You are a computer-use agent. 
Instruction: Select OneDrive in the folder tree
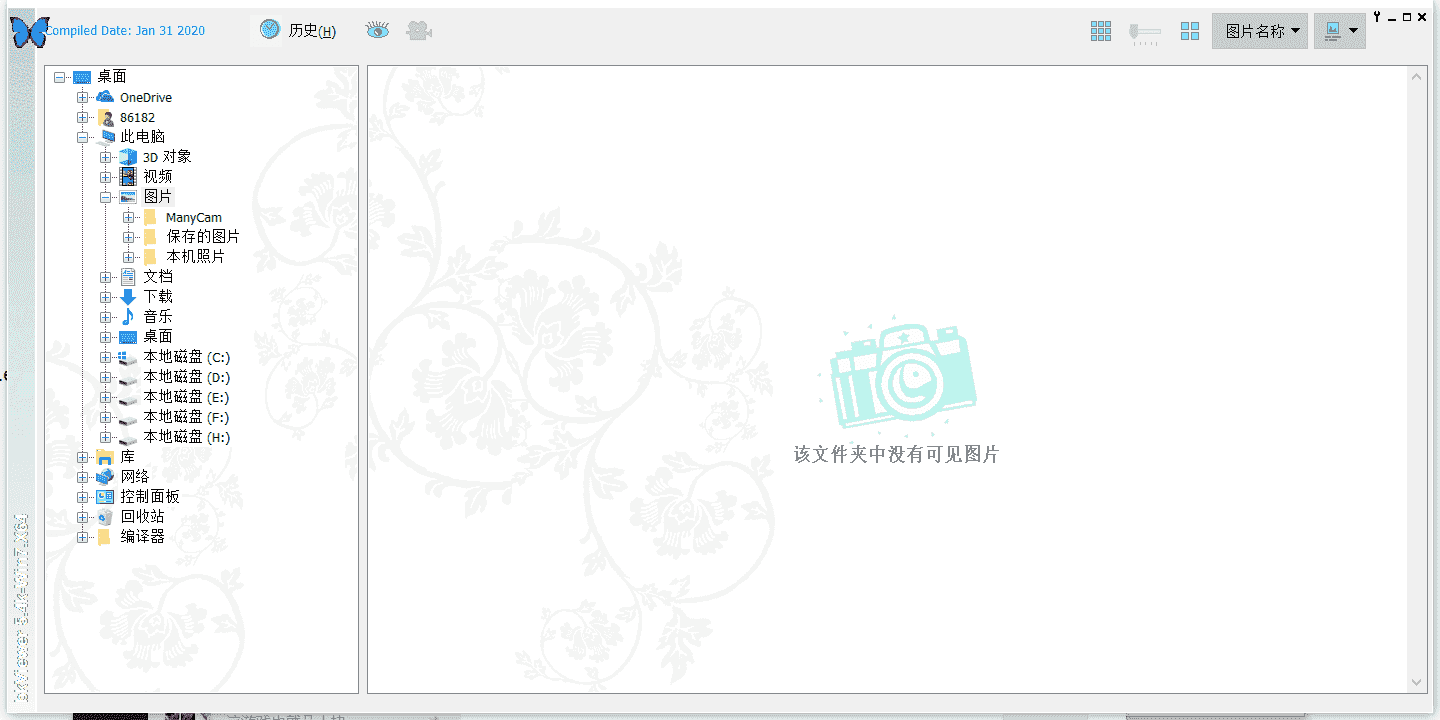click(146, 97)
